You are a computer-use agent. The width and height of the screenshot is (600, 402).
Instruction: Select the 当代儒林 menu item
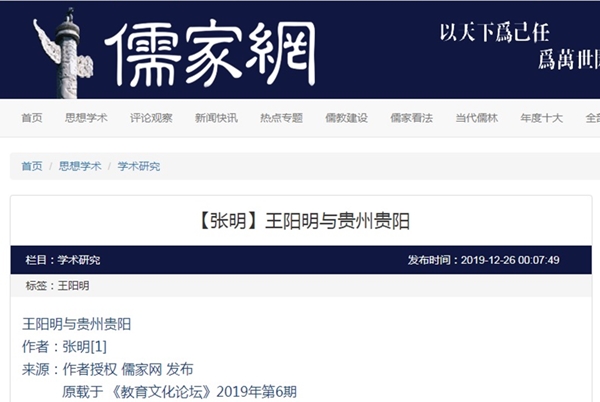[476, 118]
